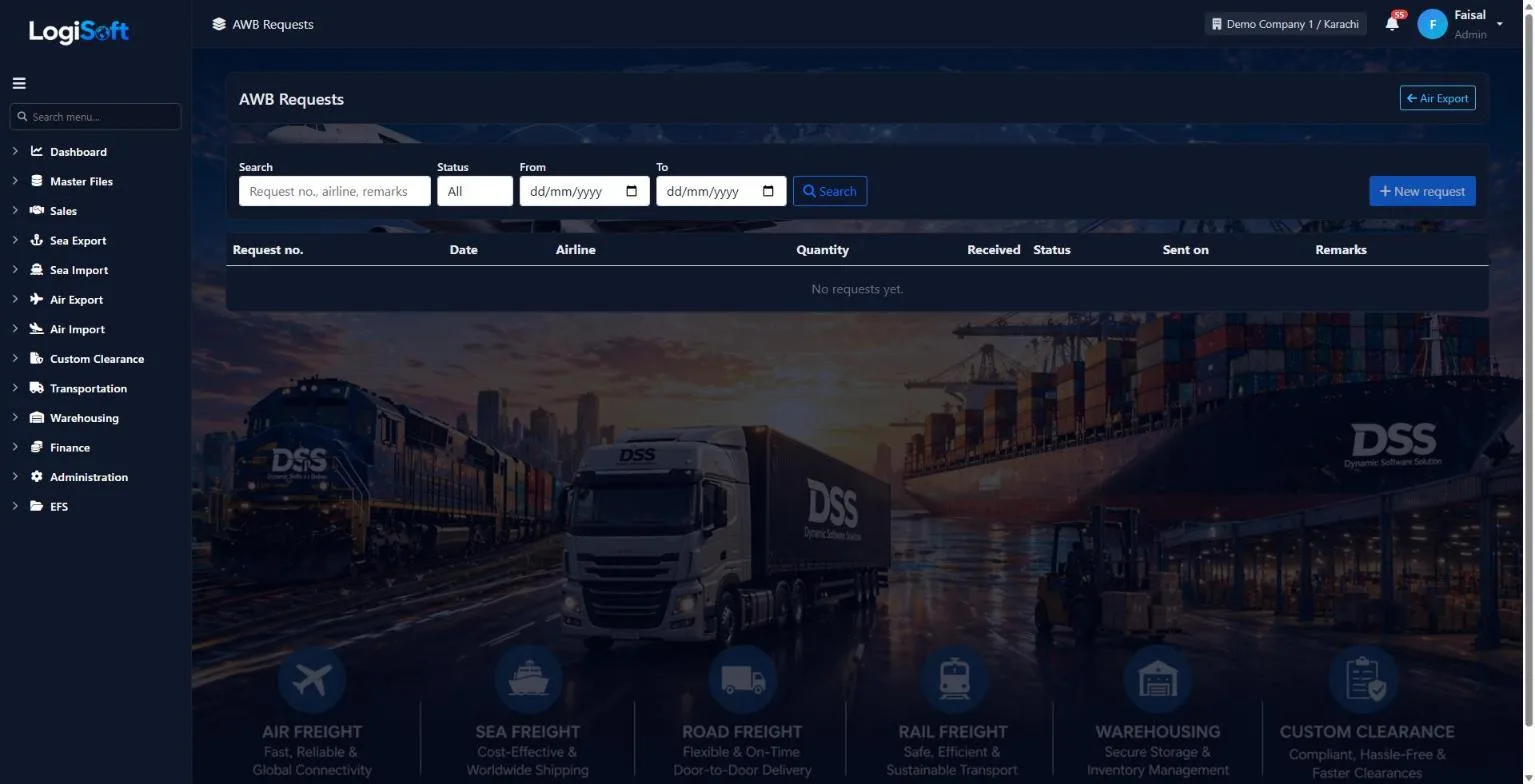This screenshot has width=1535, height=784.
Task: Open the notifications bell icon
Action: (1392, 24)
